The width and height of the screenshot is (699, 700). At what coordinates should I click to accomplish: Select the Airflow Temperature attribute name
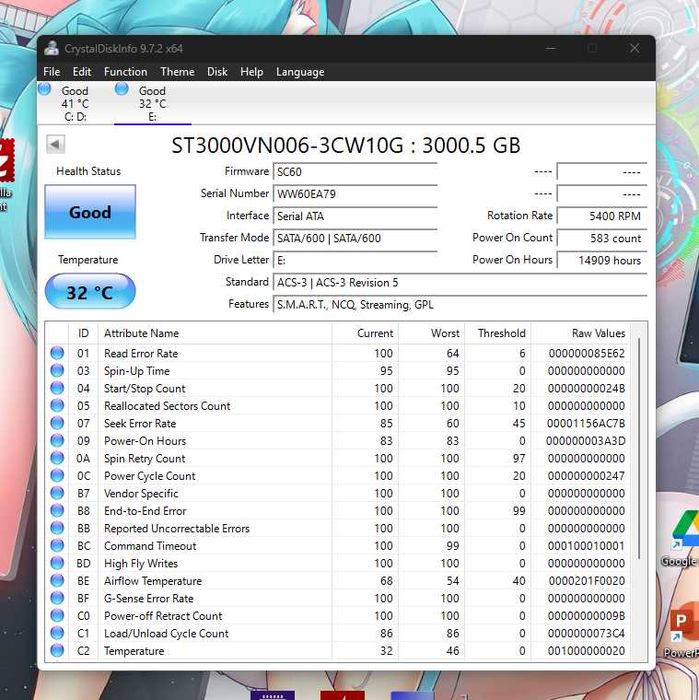(153, 581)
